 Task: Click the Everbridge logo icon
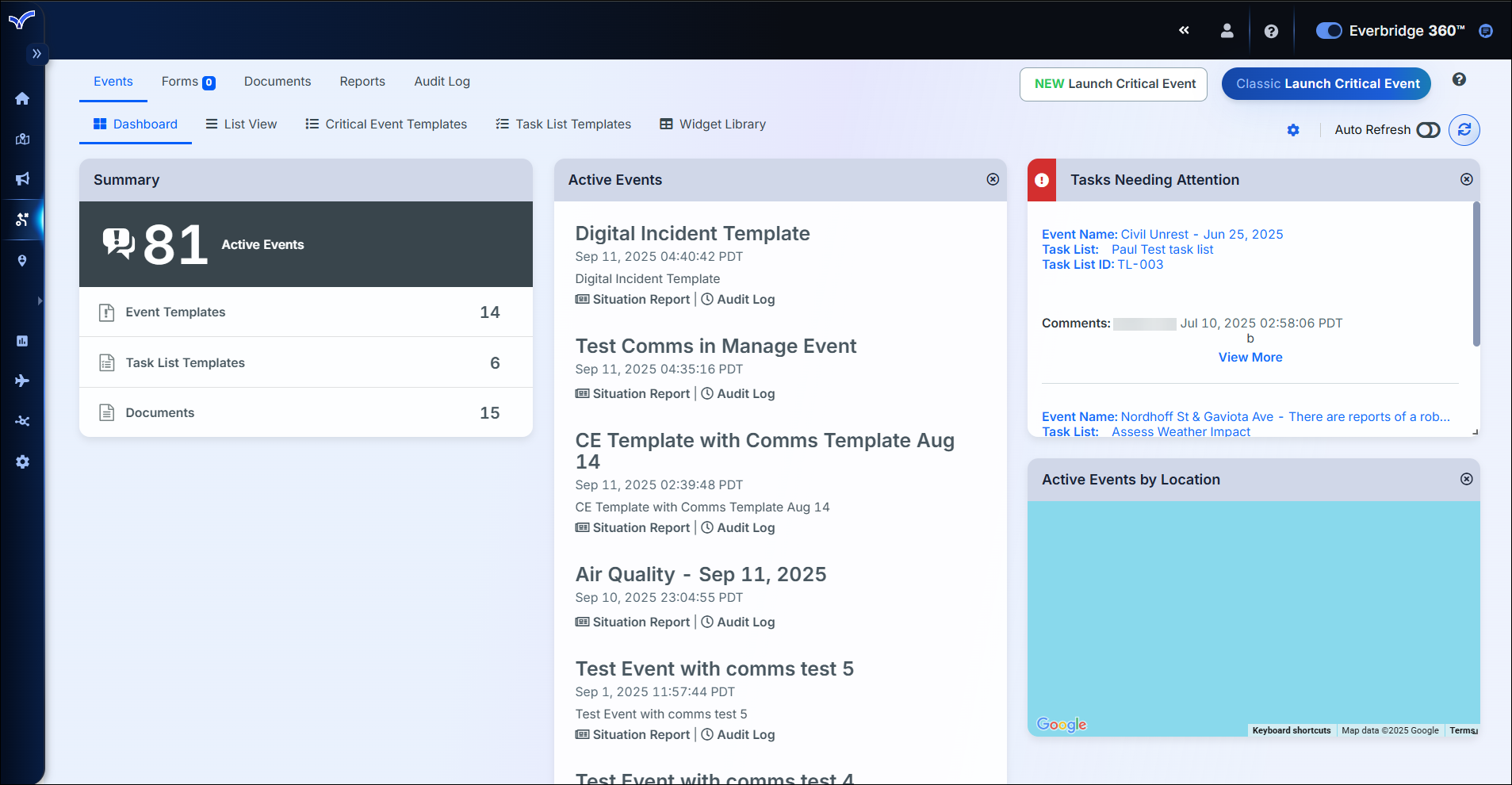[21, 19]
